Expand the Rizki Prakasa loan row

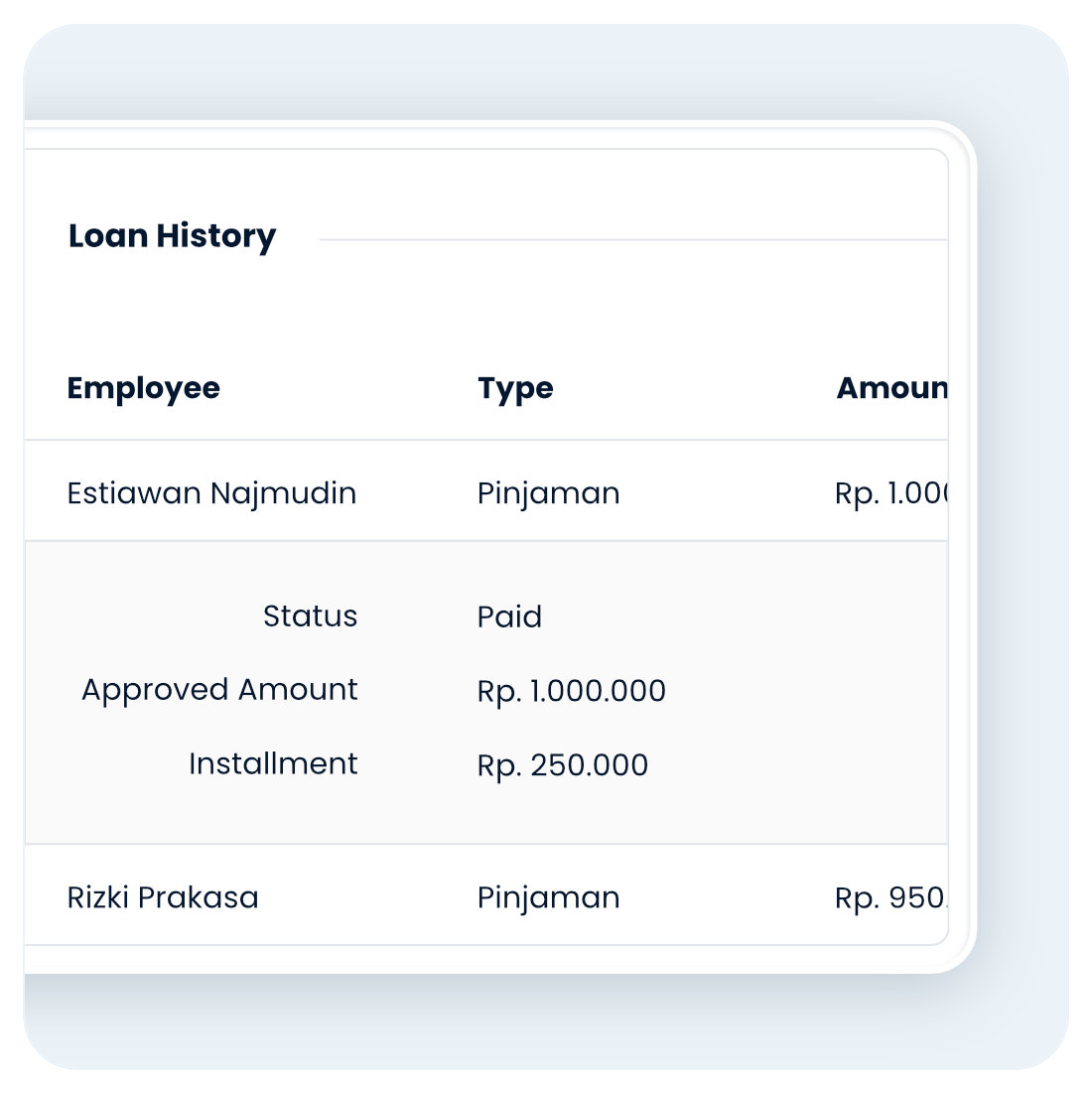(163, 897)
